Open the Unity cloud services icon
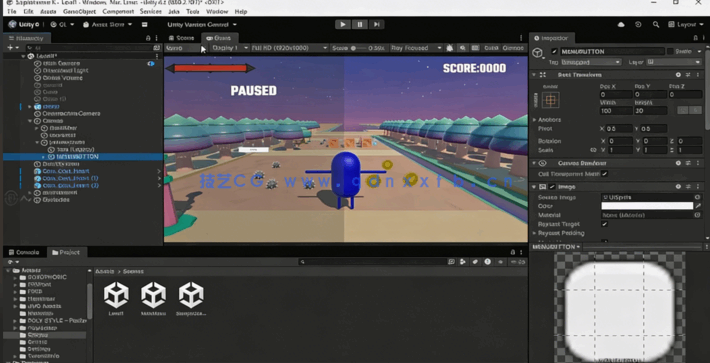This screenshot has height=363, width=710. click(621, 24)
